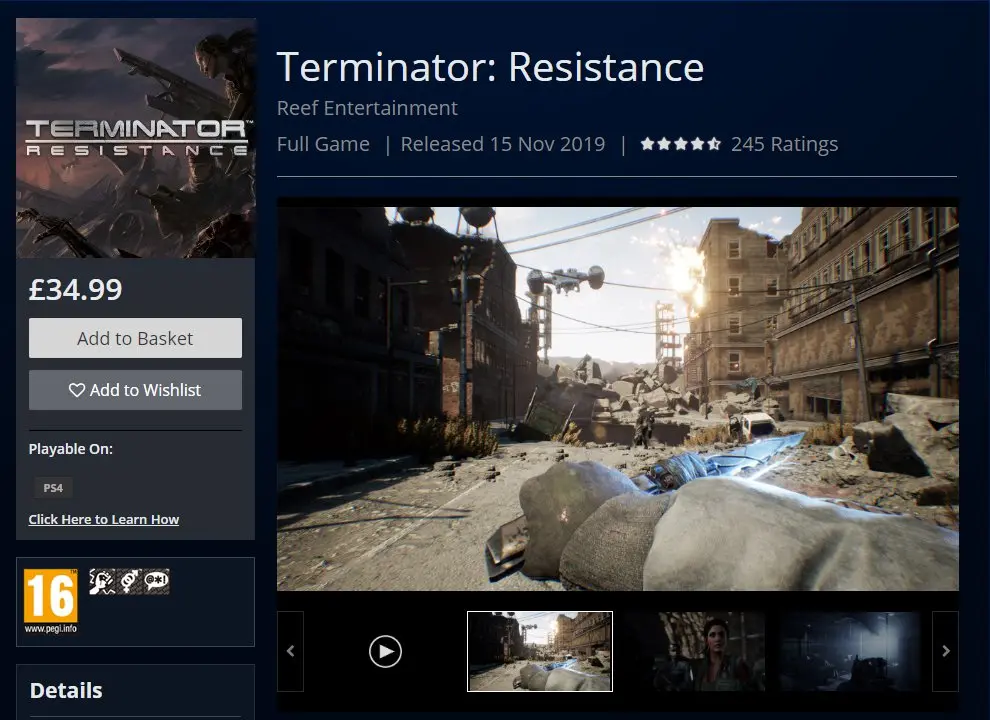This screenshot has height=720, width=990.
Task: Add the game to basket
Action: (x=135, y=338)
